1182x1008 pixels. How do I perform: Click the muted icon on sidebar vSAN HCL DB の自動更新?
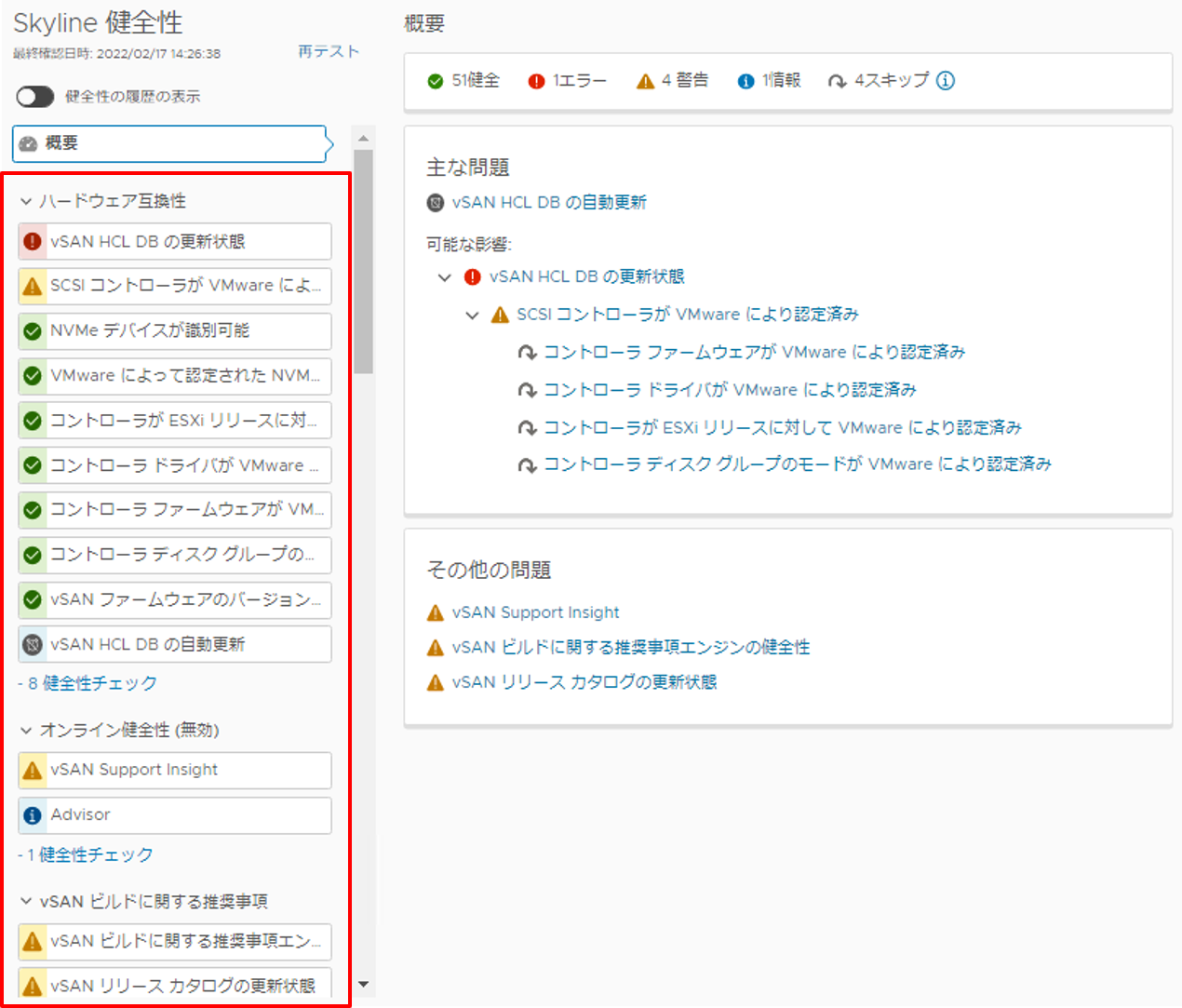point(33,644)
